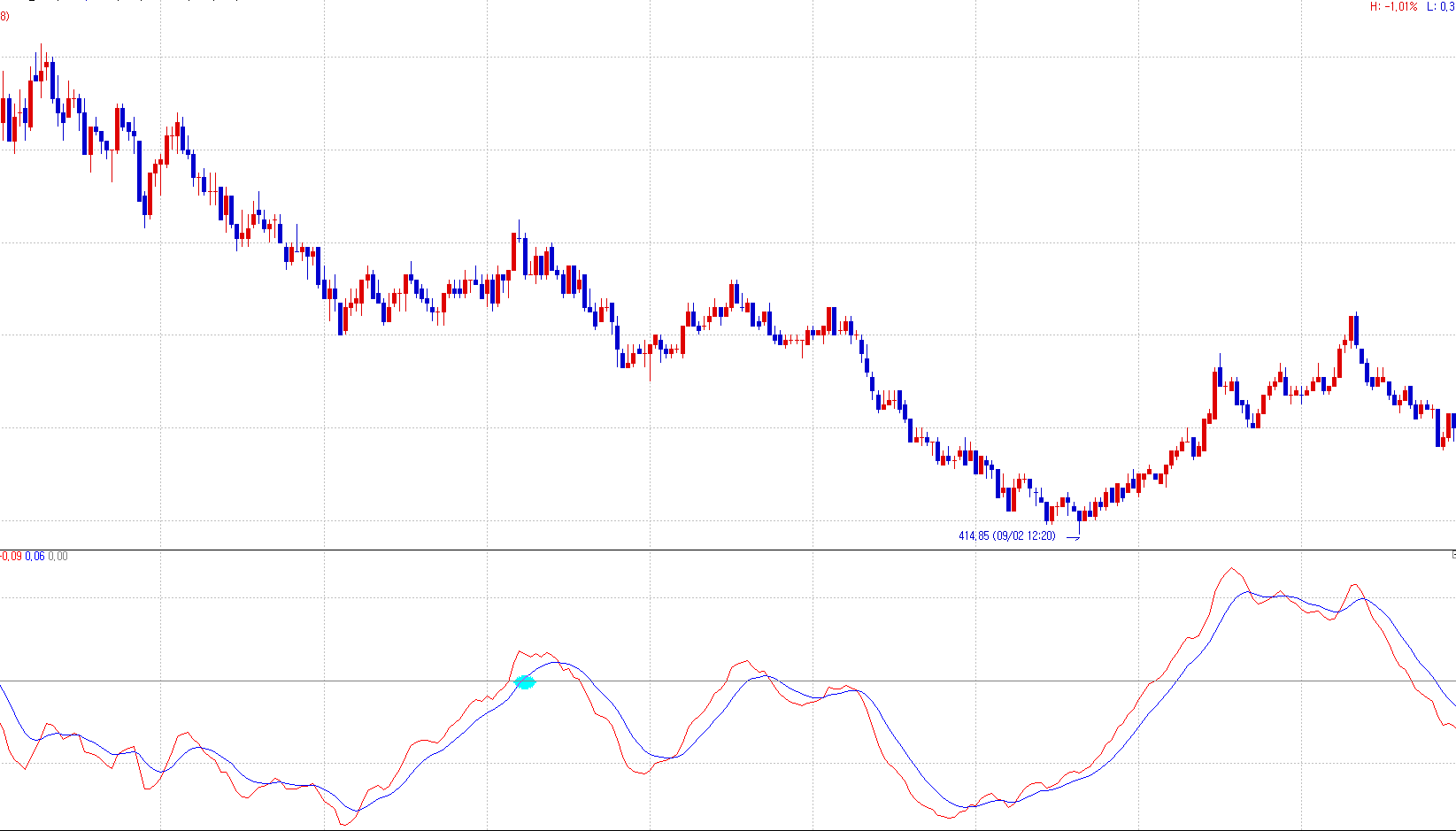Screen dimensions: 1456x831
Task: Click the arrow next to the 414,85 label
Action: [1073, 537]
